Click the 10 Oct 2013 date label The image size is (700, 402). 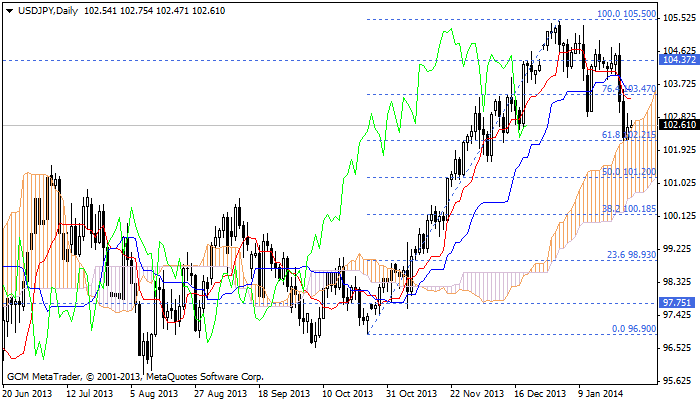347,394
